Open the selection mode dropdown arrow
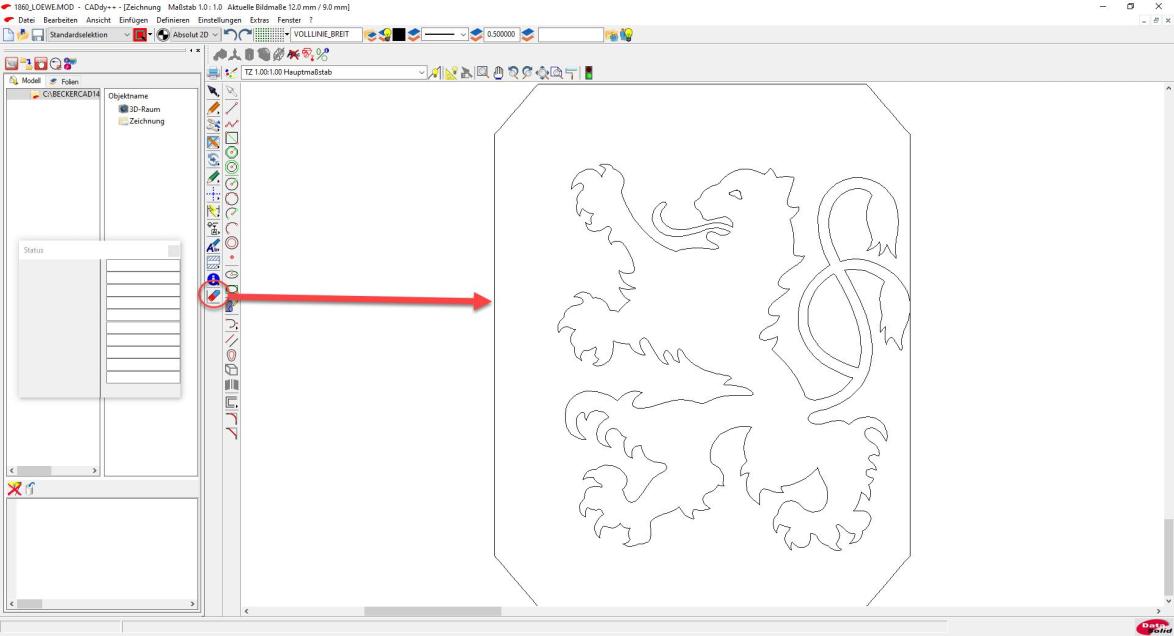 pyautogui.click(x=150, y=34)
